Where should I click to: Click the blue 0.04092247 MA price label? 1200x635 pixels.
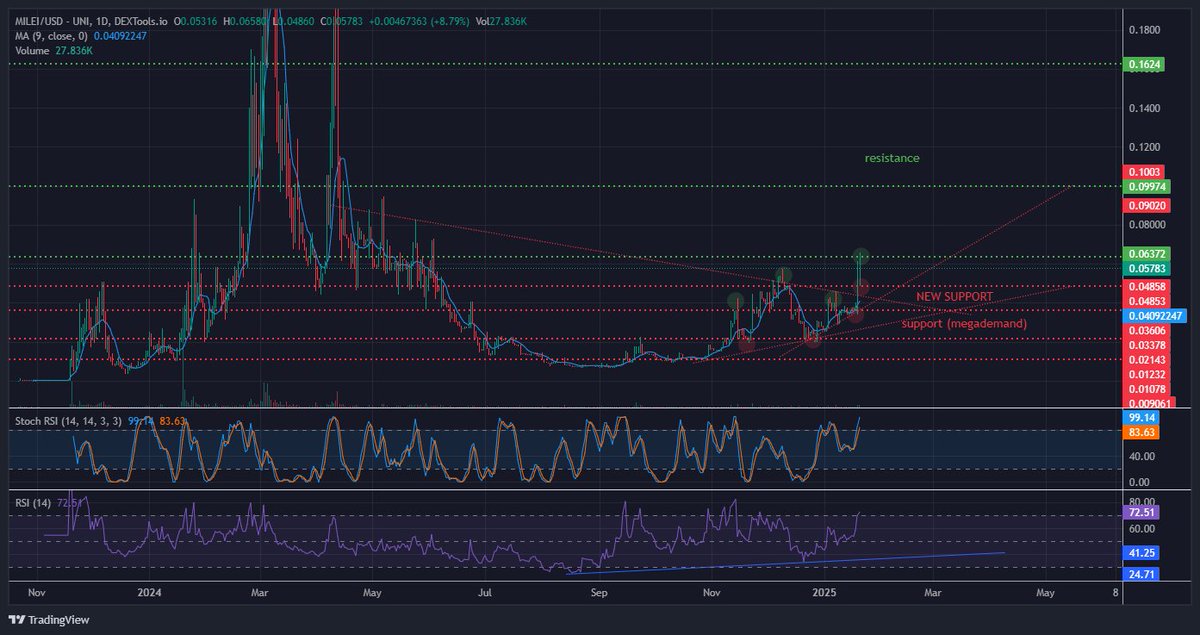(1156, 316)
